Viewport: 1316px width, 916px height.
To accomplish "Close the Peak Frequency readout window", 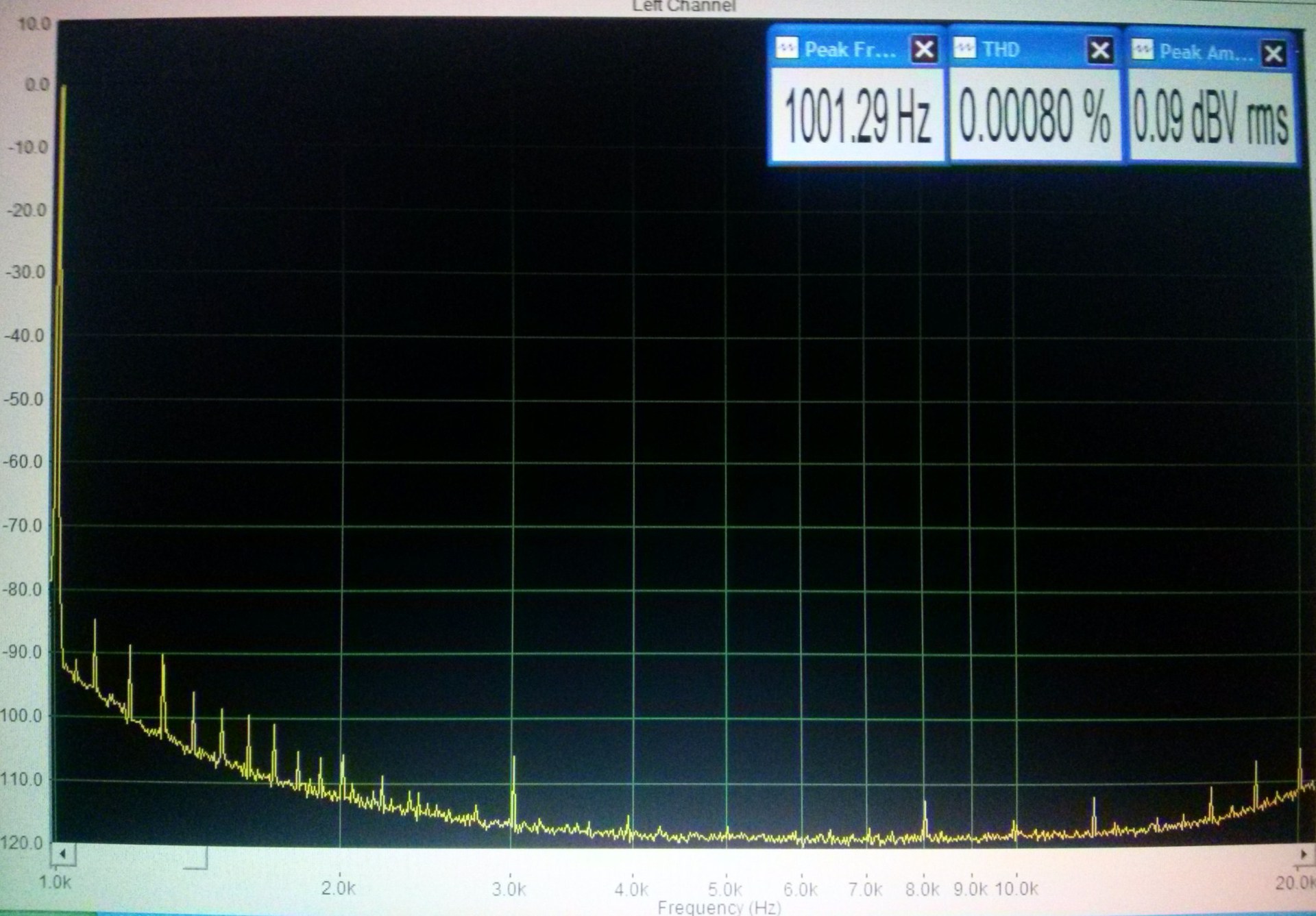I will 923,49.
